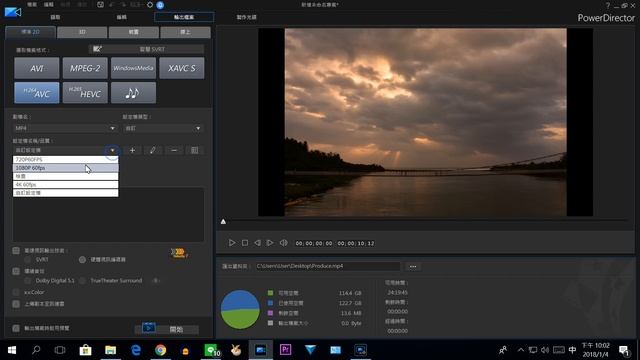Toggle the x.v.Color checkbox
This screenshot has width=640, height=360.
16,292
